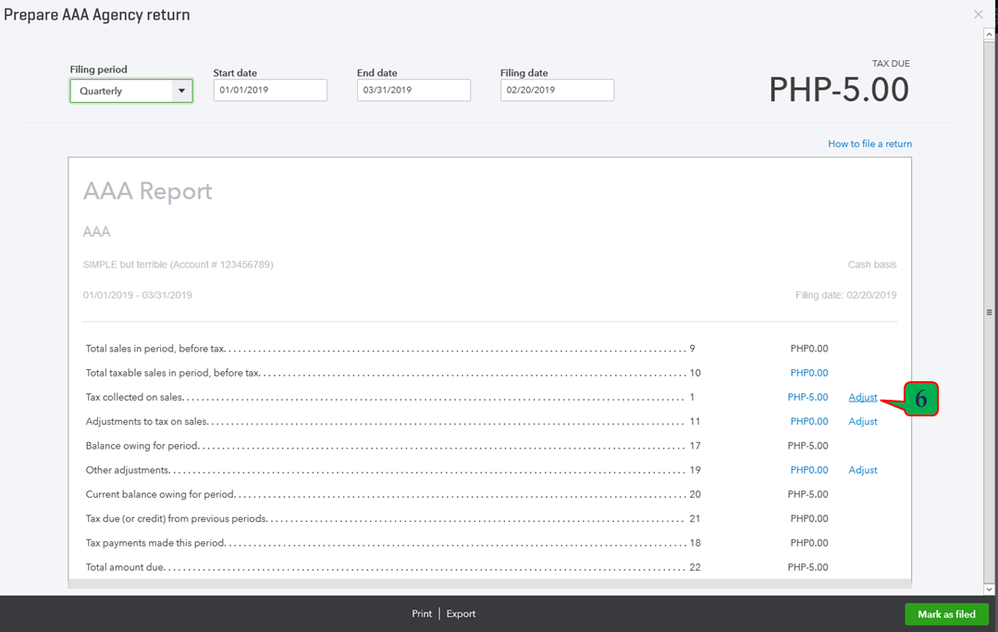Viewport: 998px width, 632px height.
Task: Click Print in the bottom bar
Action: click(422, 614)
